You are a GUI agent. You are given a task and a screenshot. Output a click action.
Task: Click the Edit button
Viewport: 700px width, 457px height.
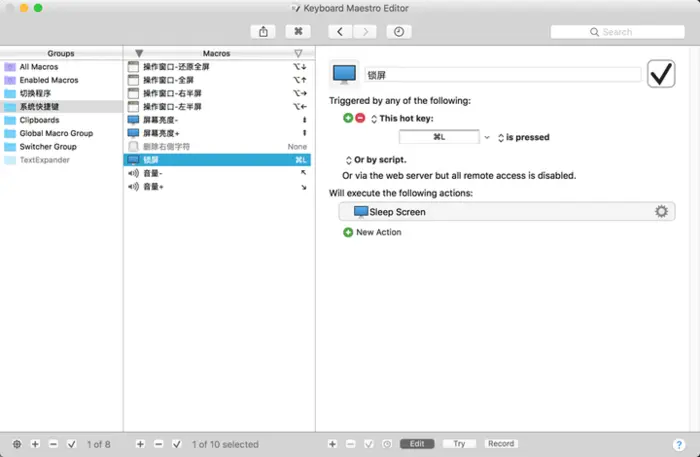(417, 444)
